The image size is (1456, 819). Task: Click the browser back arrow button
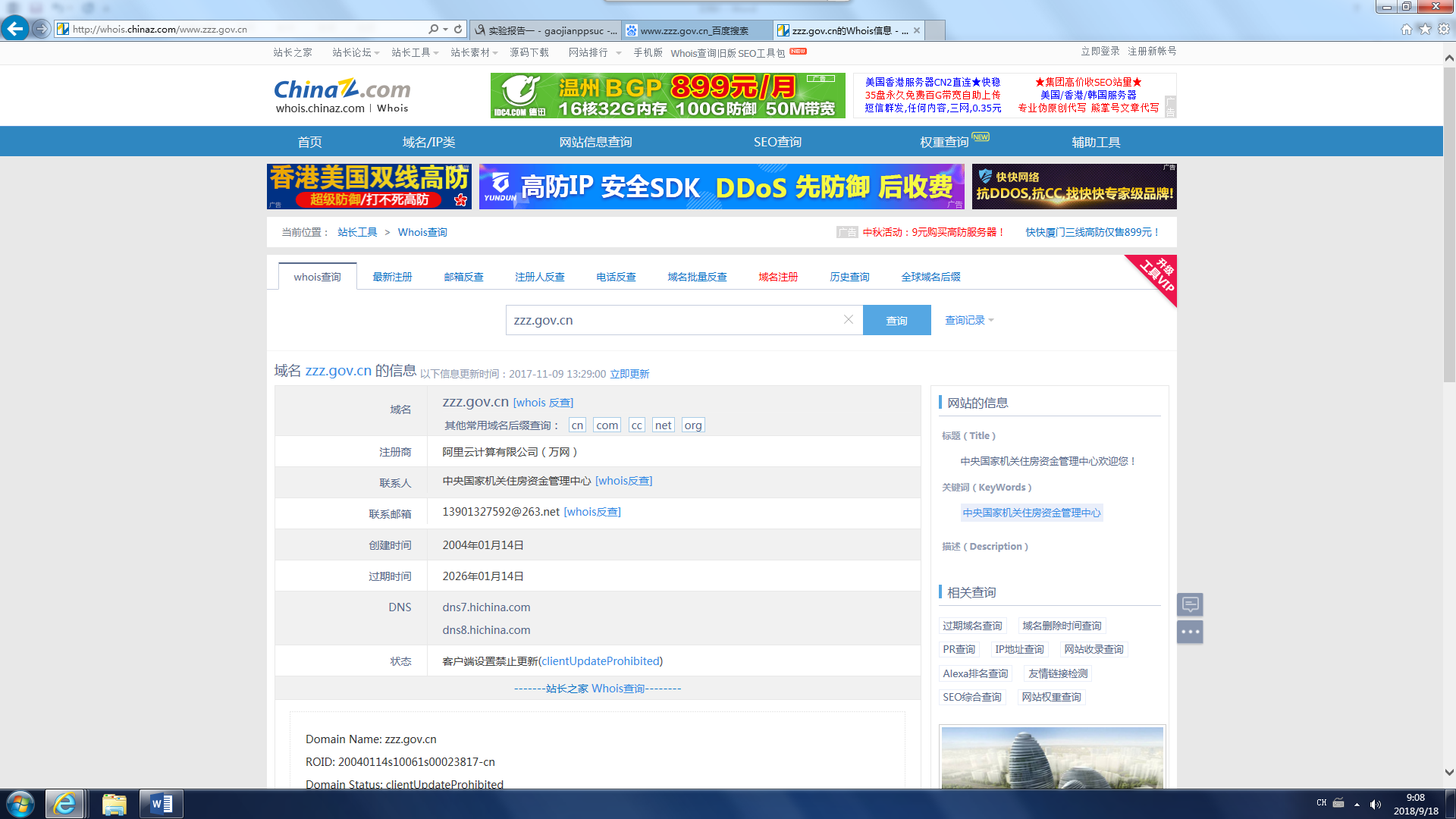click(14, 29)
